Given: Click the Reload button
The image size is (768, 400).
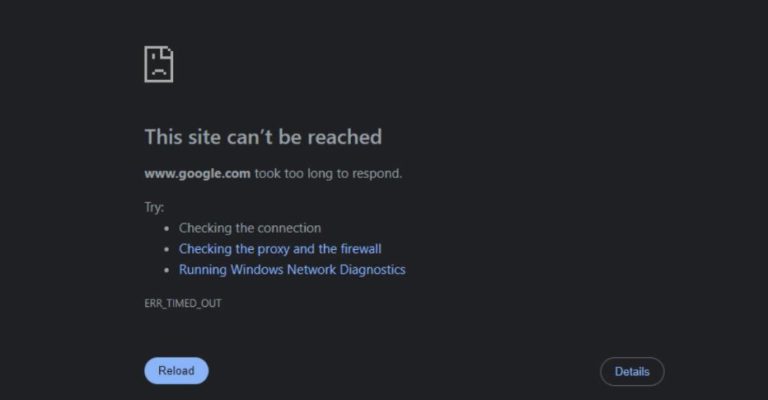Looking at the screenshot, I should click(x=176, y=371).
